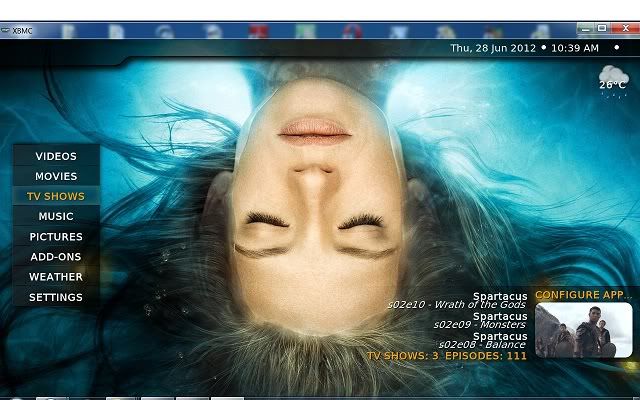Open the Videos menu item
The width and height of the screenshot is (640, 400).
point(56,156)
